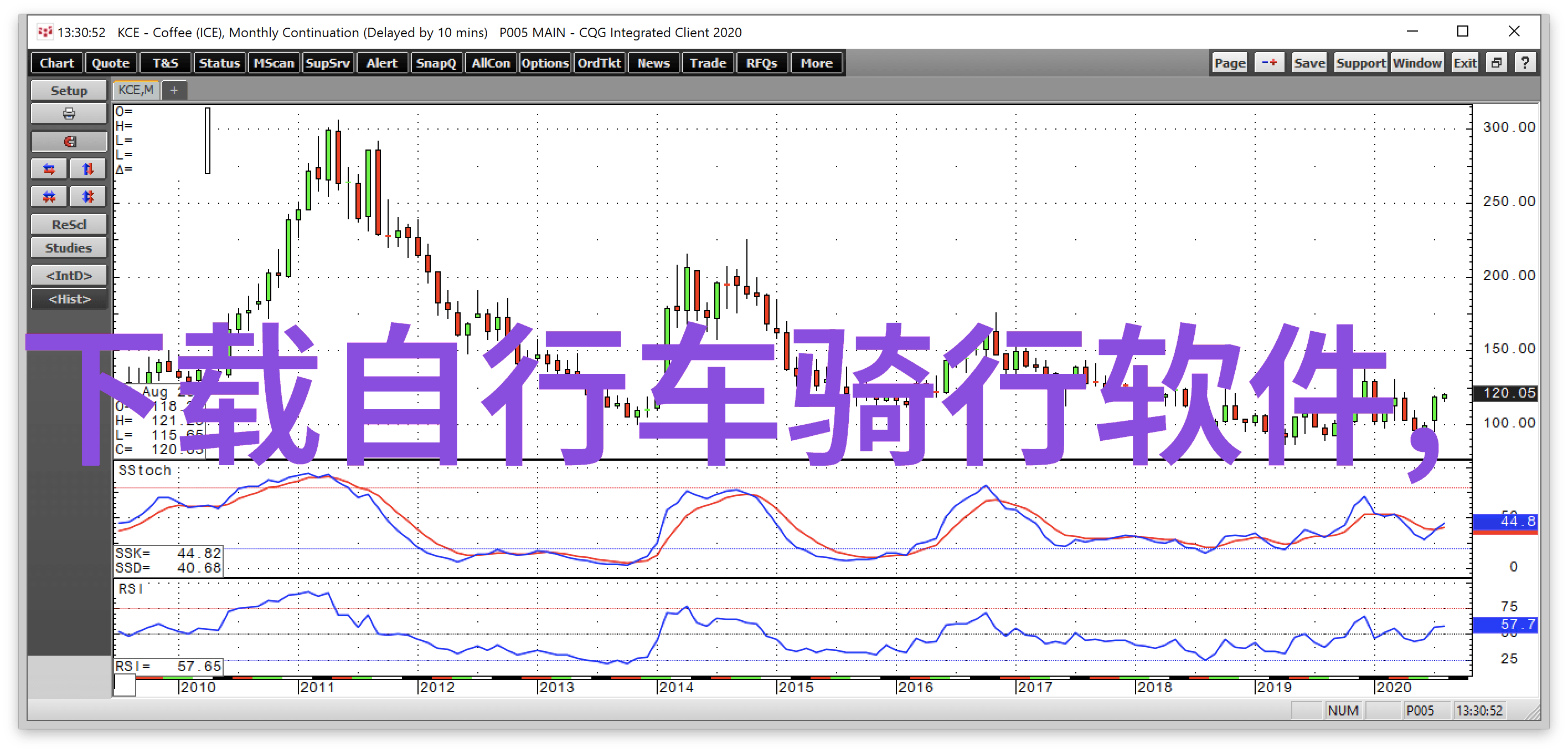Click the horizontal swap arrows icon

click(x=49, y=169)
